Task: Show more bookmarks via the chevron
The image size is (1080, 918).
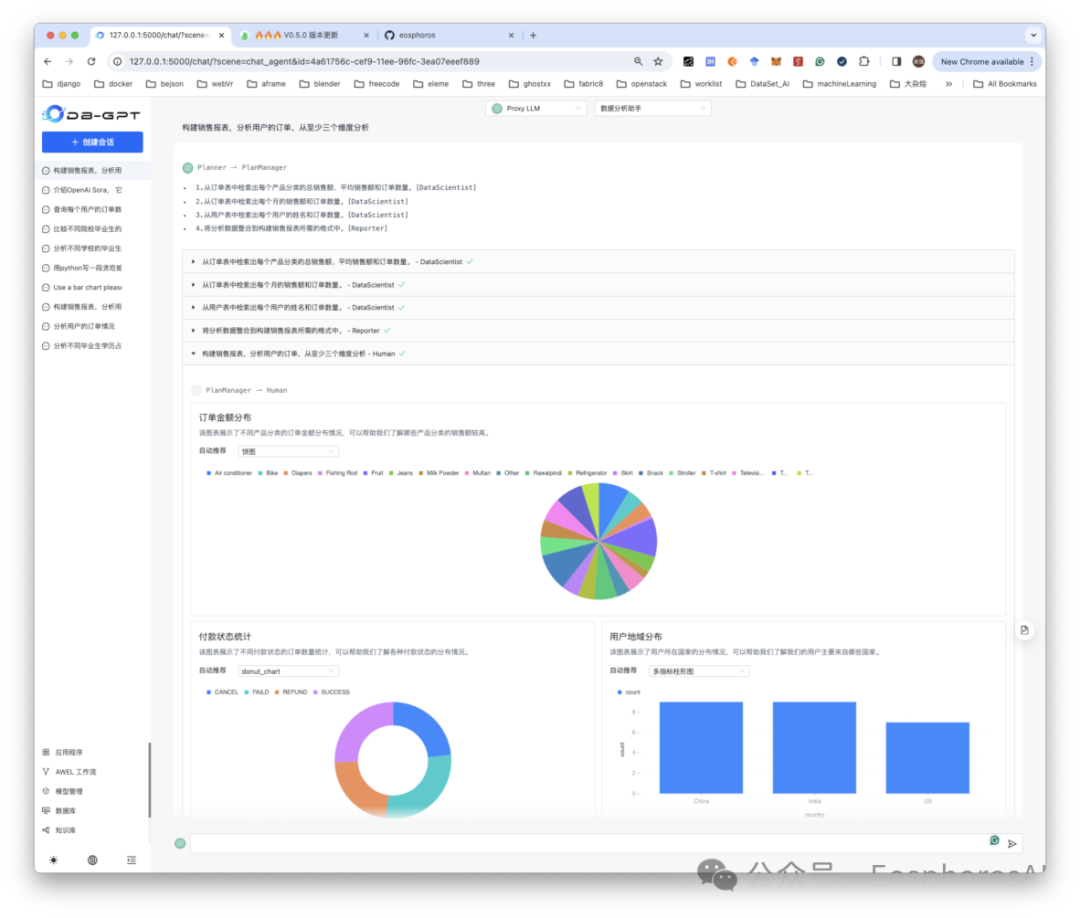Action: point(948,84)
